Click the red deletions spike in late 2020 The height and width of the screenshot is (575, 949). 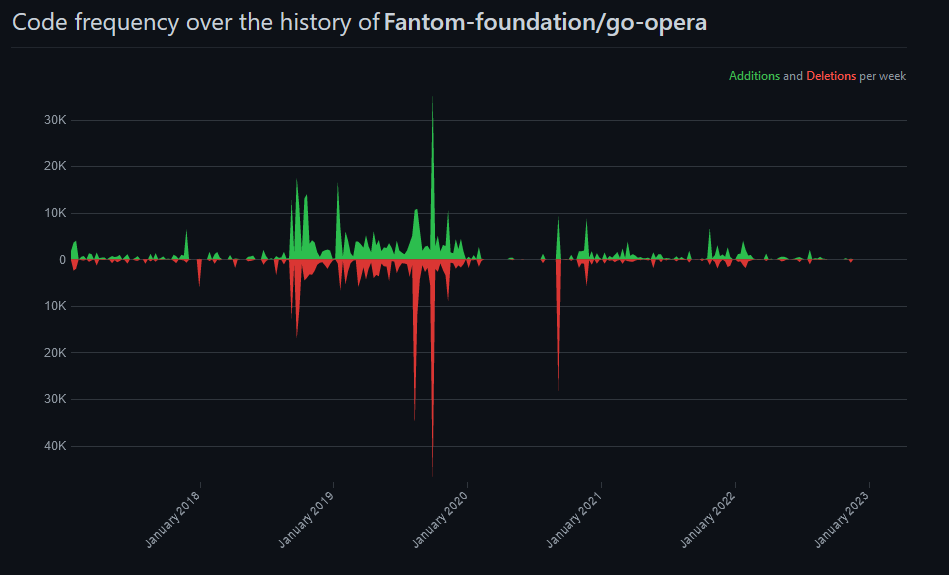[558, 327]
